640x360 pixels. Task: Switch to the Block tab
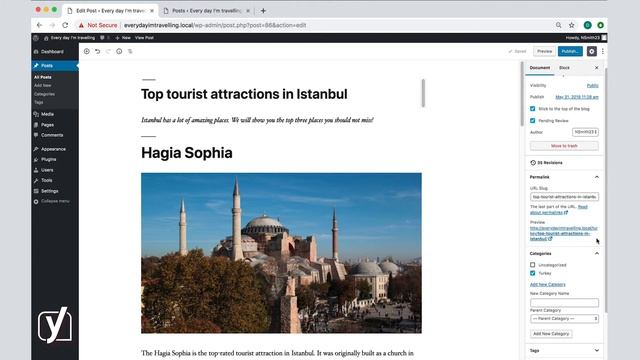tap(564, 68)
